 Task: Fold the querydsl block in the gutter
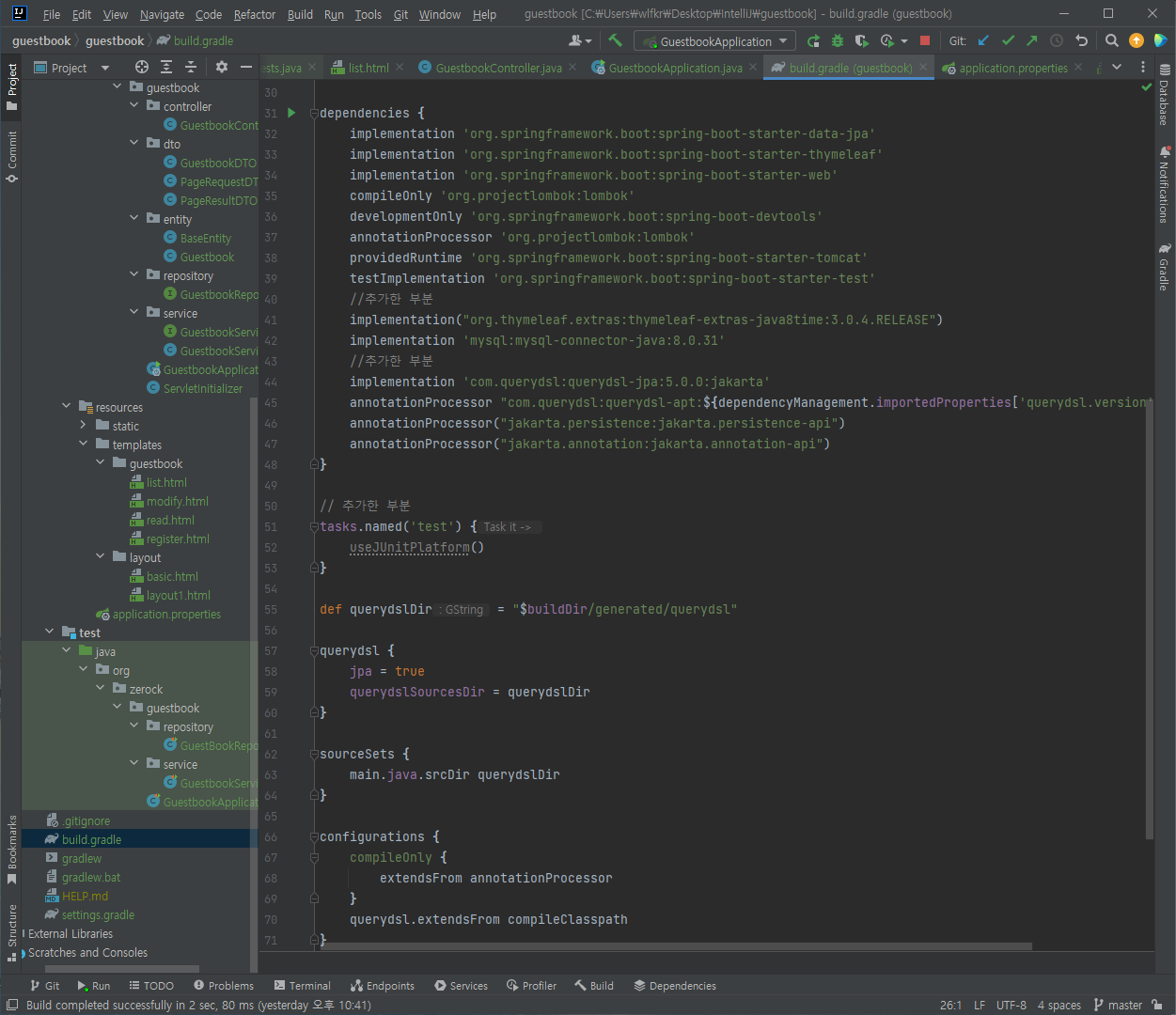pyautogui.click(x=314, y=650)
